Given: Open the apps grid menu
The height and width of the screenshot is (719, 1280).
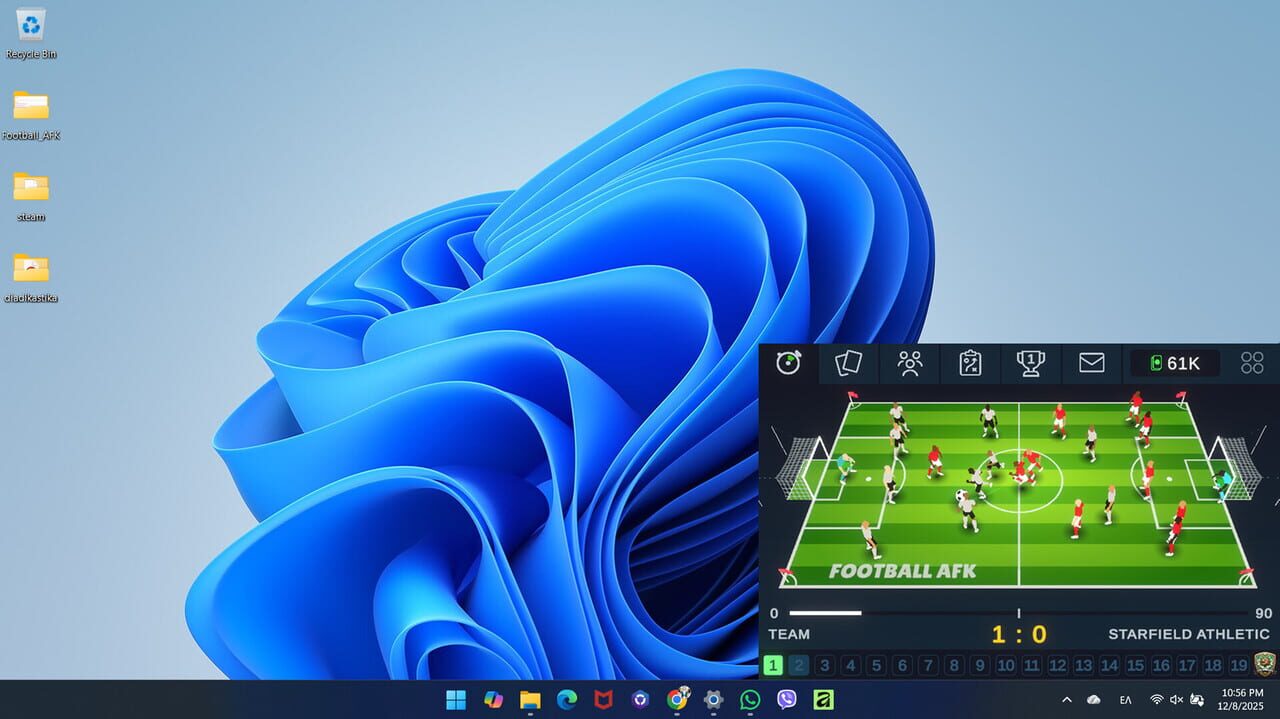Looking at the screenshot, I should click(x=1251, y=363).
